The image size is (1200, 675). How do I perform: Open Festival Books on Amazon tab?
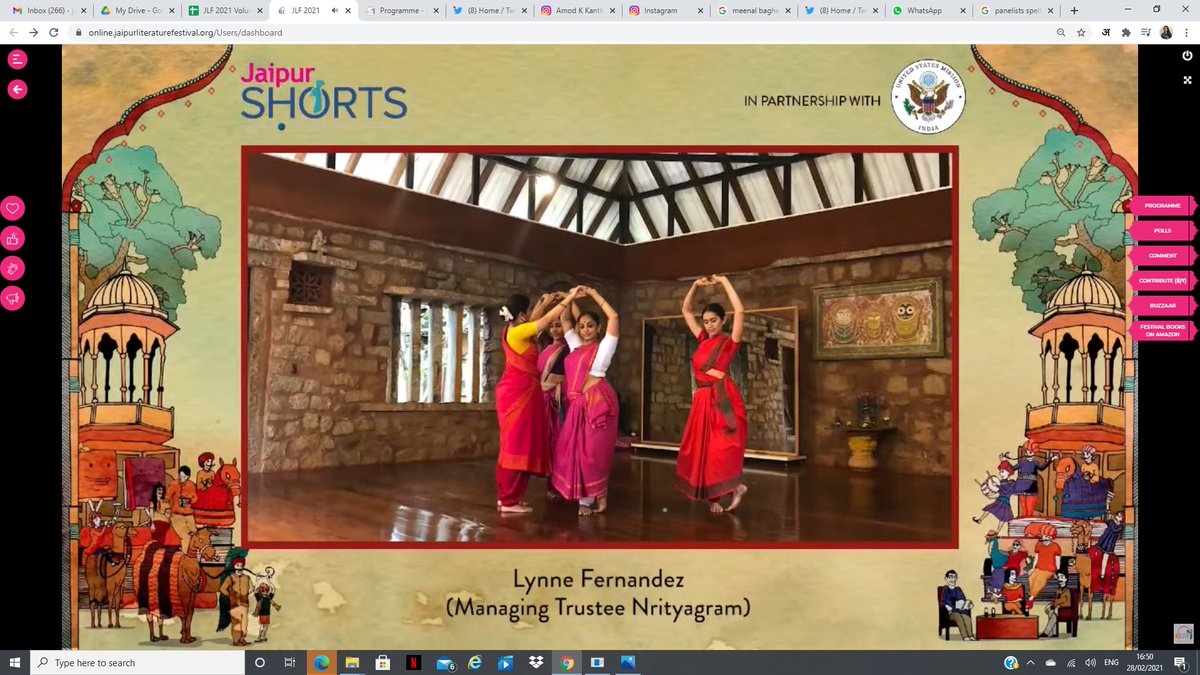click(x=1162, y=330)
